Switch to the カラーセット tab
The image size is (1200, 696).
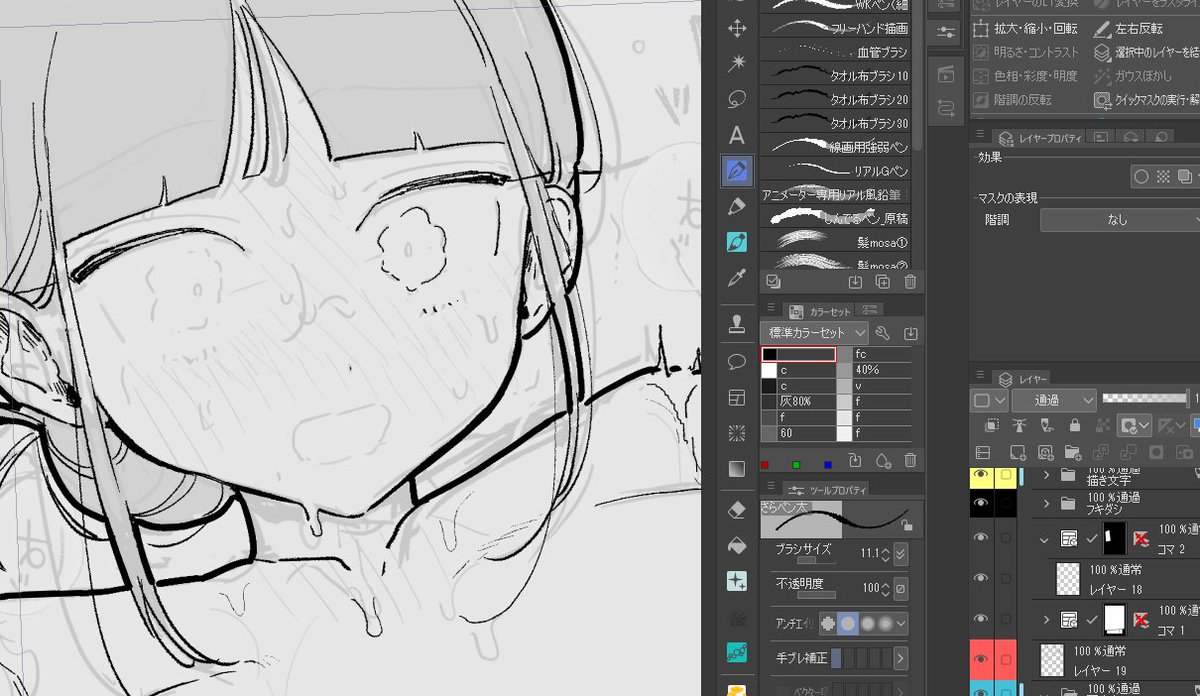coord(818,312)
